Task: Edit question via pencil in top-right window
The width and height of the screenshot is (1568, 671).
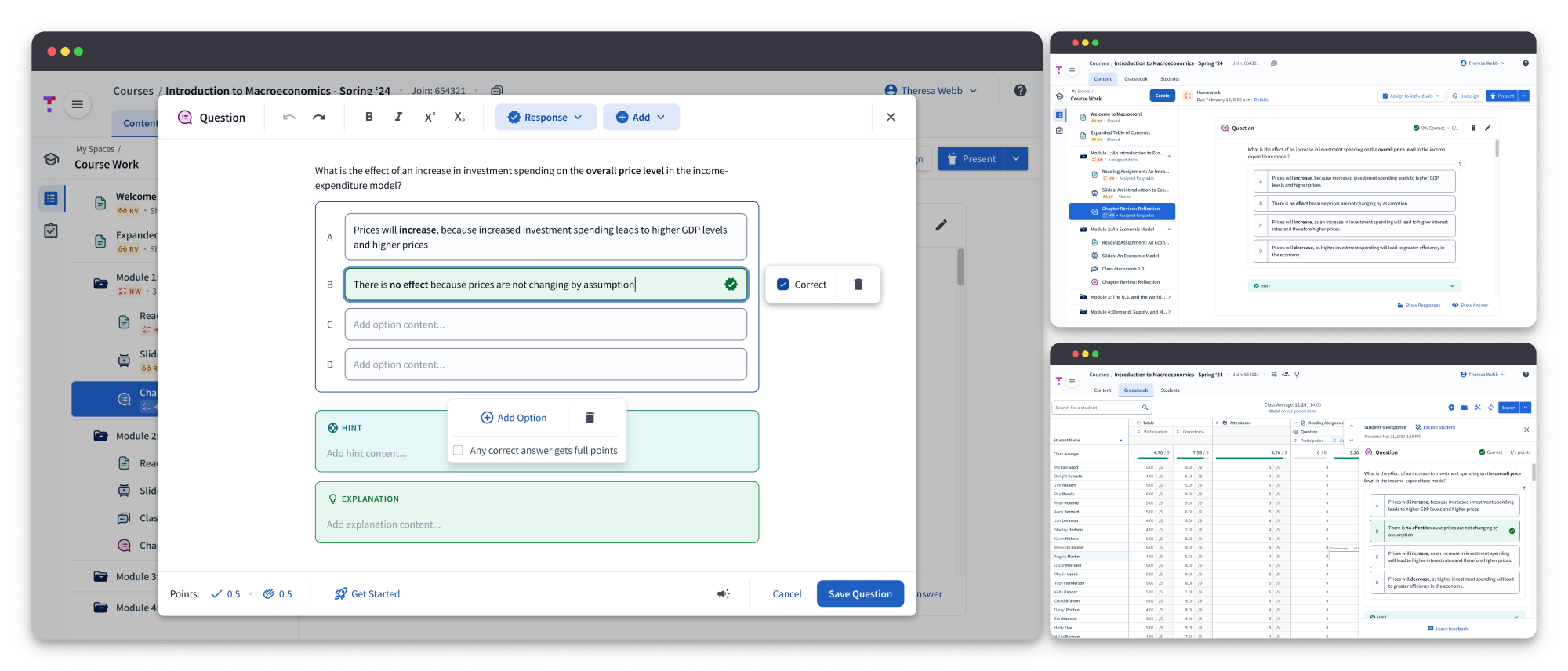Action: [1487, 128]
